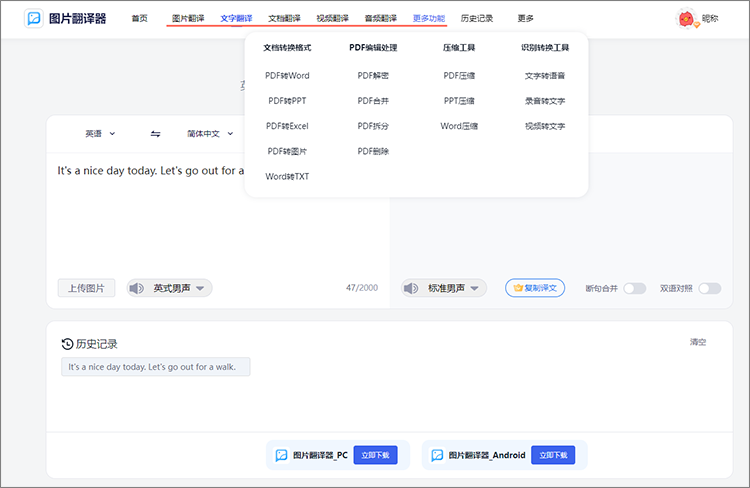Play translation audio speaker icon 标准男声
The height and width of the screenshot is (488, 750).
[x=411, y=288]
